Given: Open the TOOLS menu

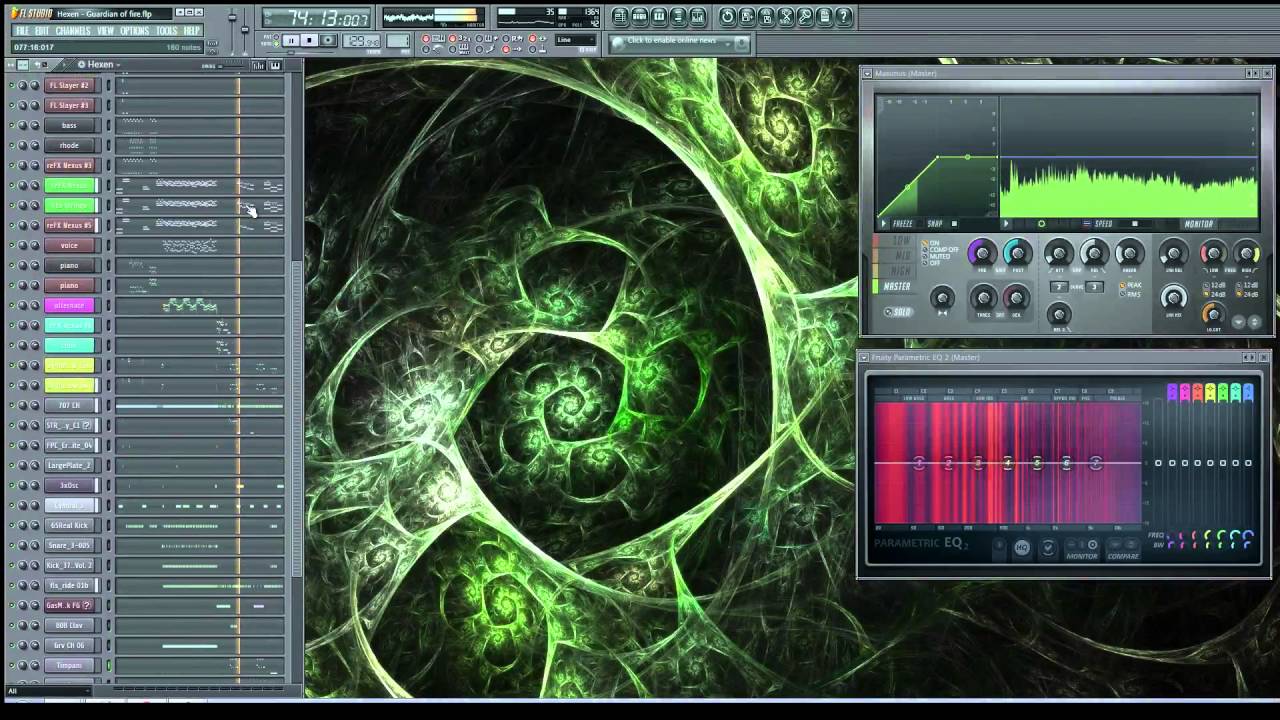Looking at the screenshot, I should 166,30.
